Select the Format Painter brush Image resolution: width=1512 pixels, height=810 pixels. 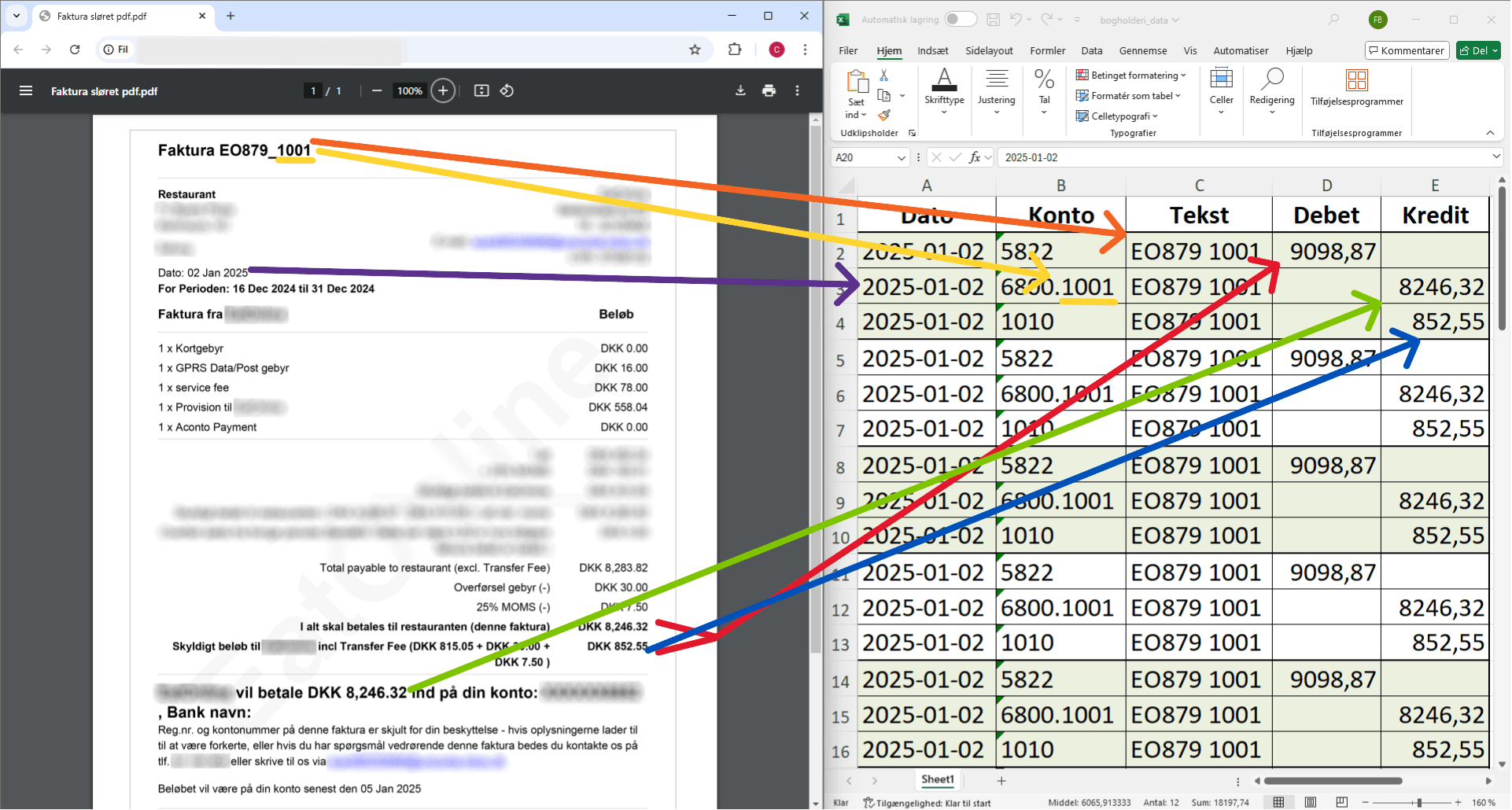(884, 116)
